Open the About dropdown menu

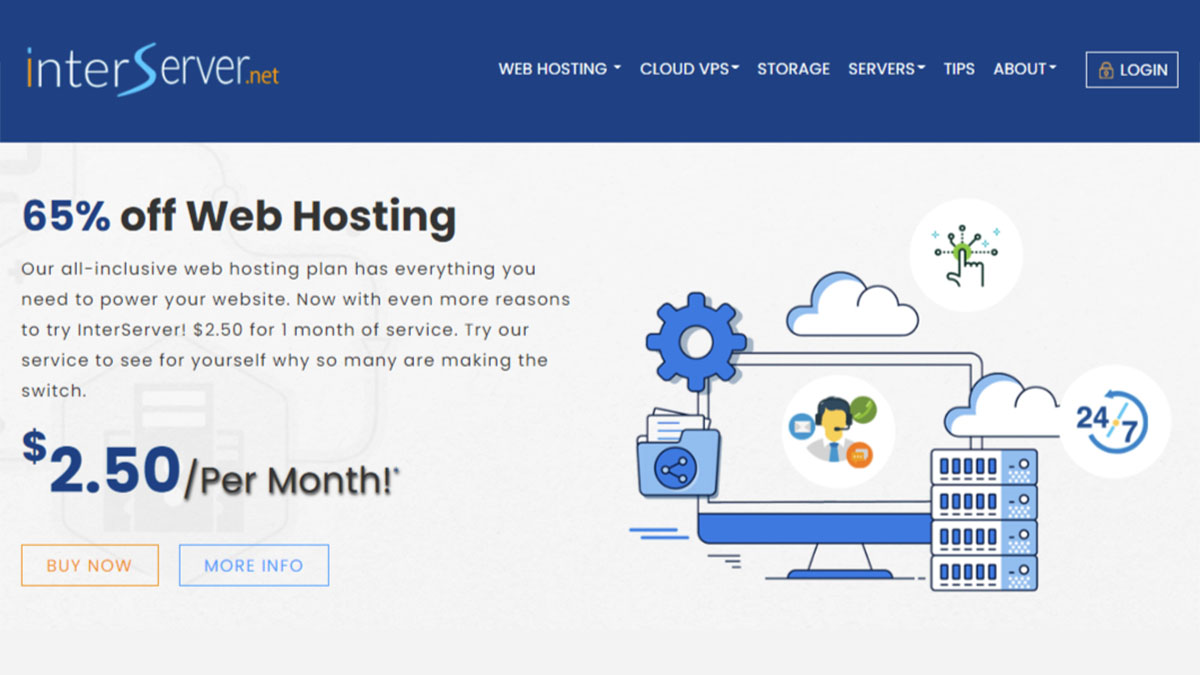(x=1024, y=69)
